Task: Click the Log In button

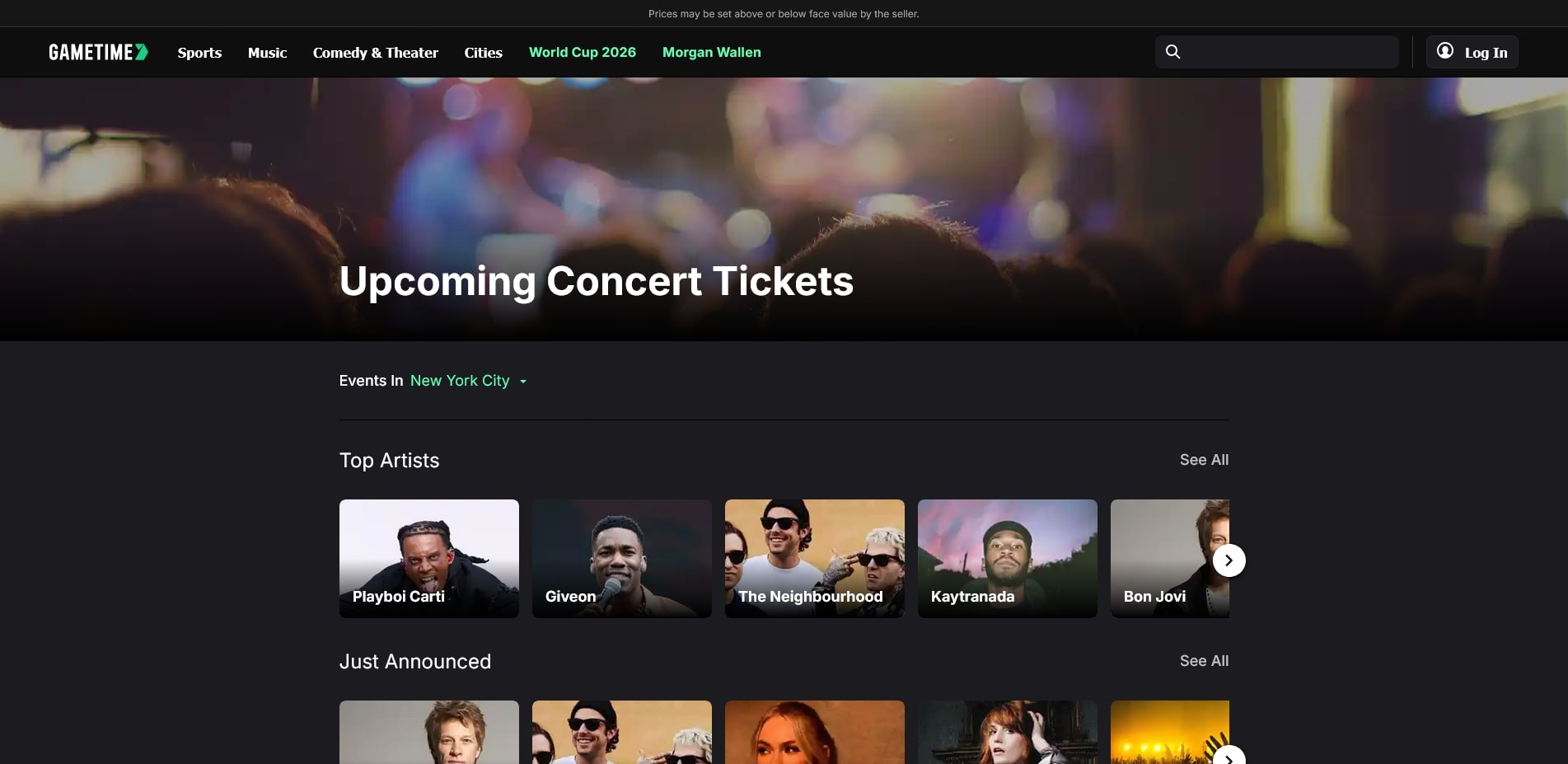Action: coord(1472,52)
